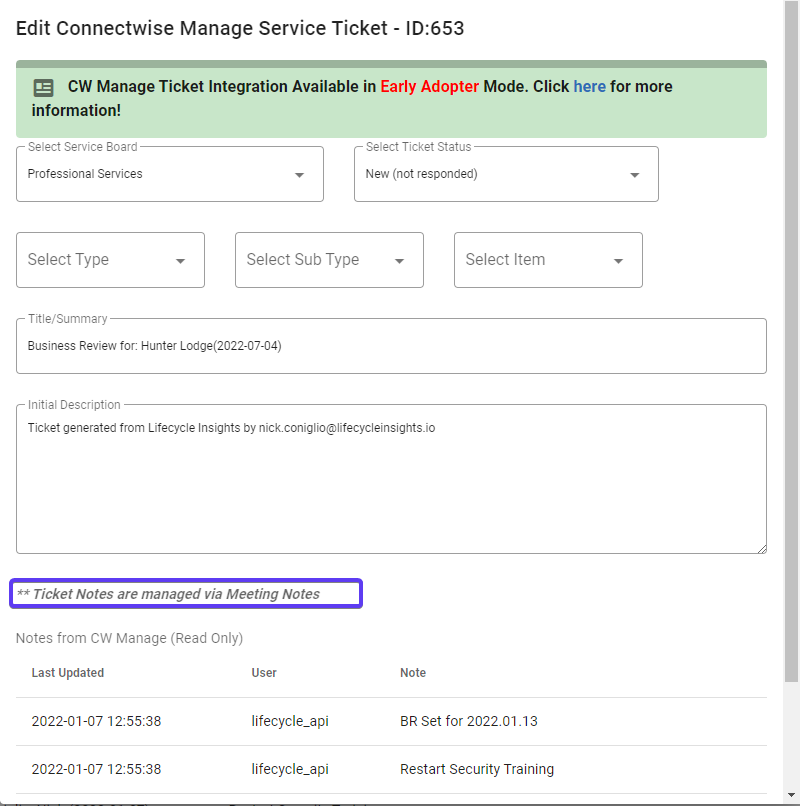
Task: Click the Select Type arrow icon
Action: pos(180,261)
